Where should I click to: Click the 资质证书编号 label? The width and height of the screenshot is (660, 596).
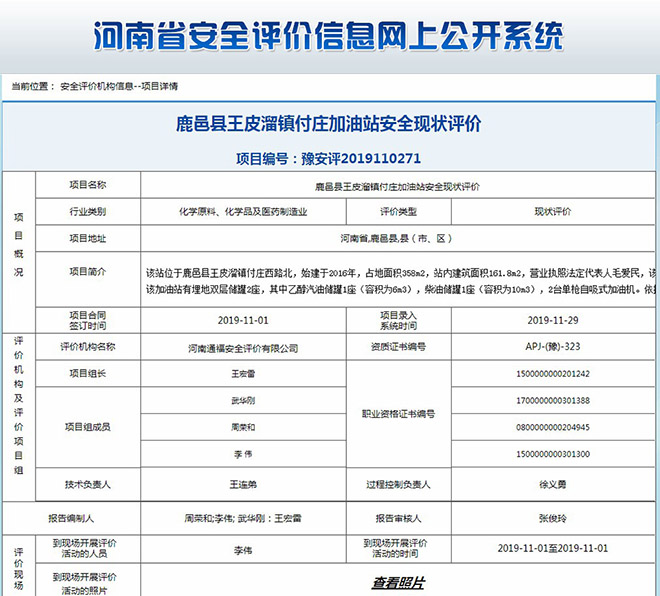point(399,346)
